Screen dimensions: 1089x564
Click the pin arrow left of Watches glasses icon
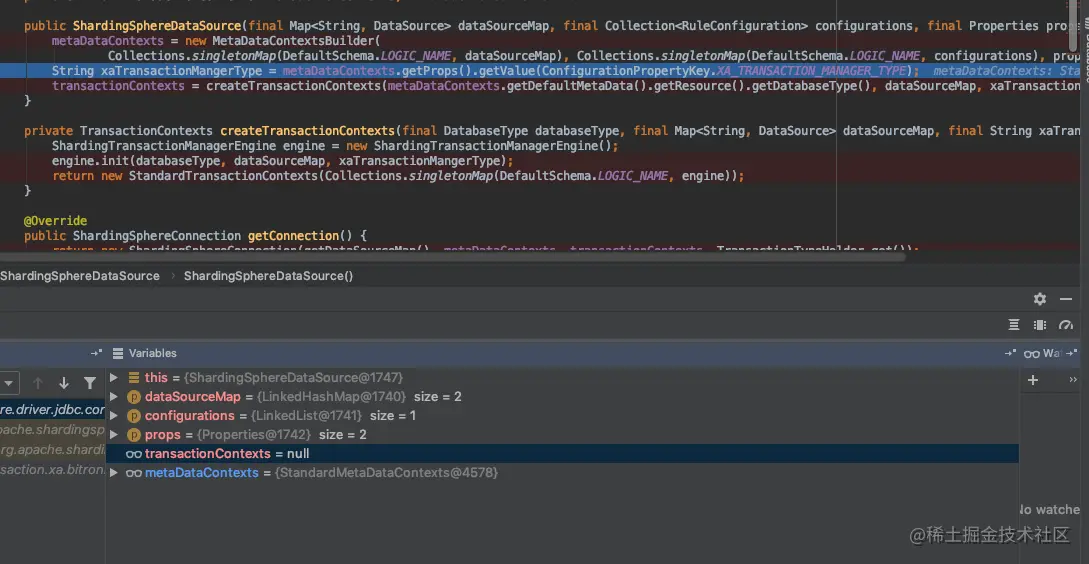click(1011, 353)
